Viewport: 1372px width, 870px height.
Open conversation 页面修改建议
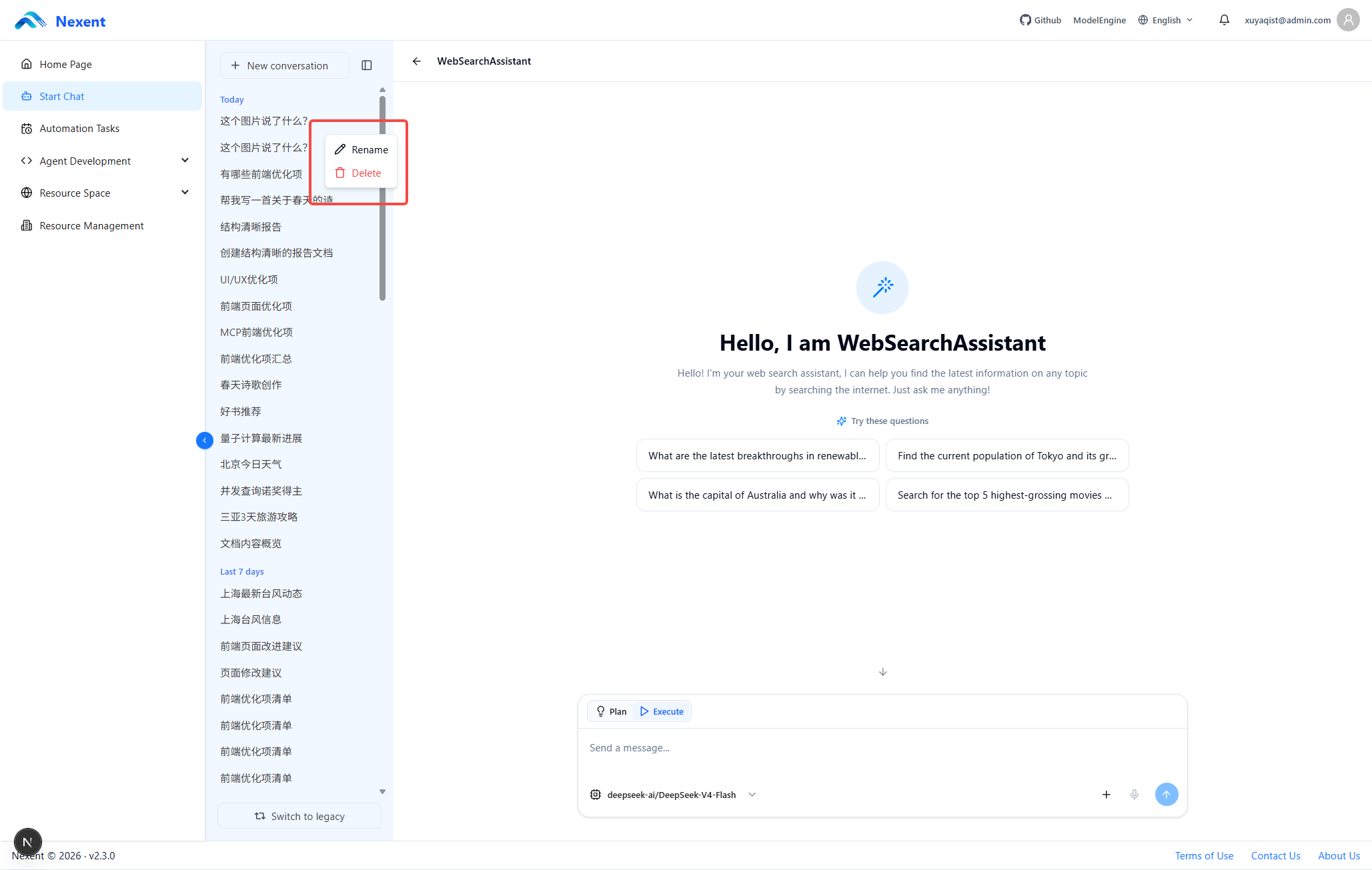(x=251, y=673)
